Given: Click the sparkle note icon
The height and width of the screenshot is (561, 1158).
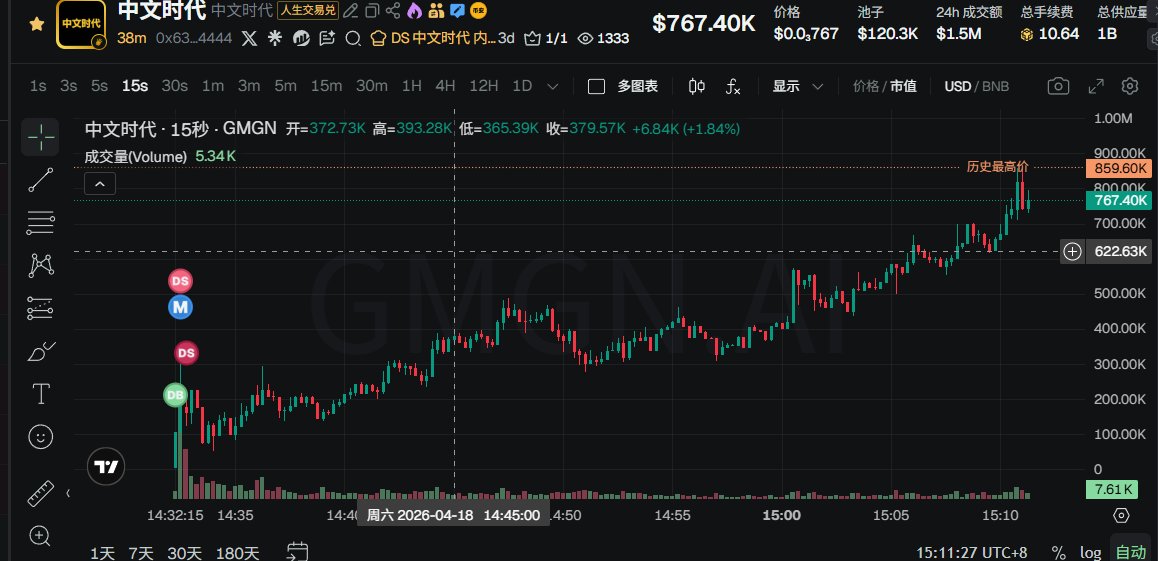Looking at the screenshot, I should tap(326, 38).
